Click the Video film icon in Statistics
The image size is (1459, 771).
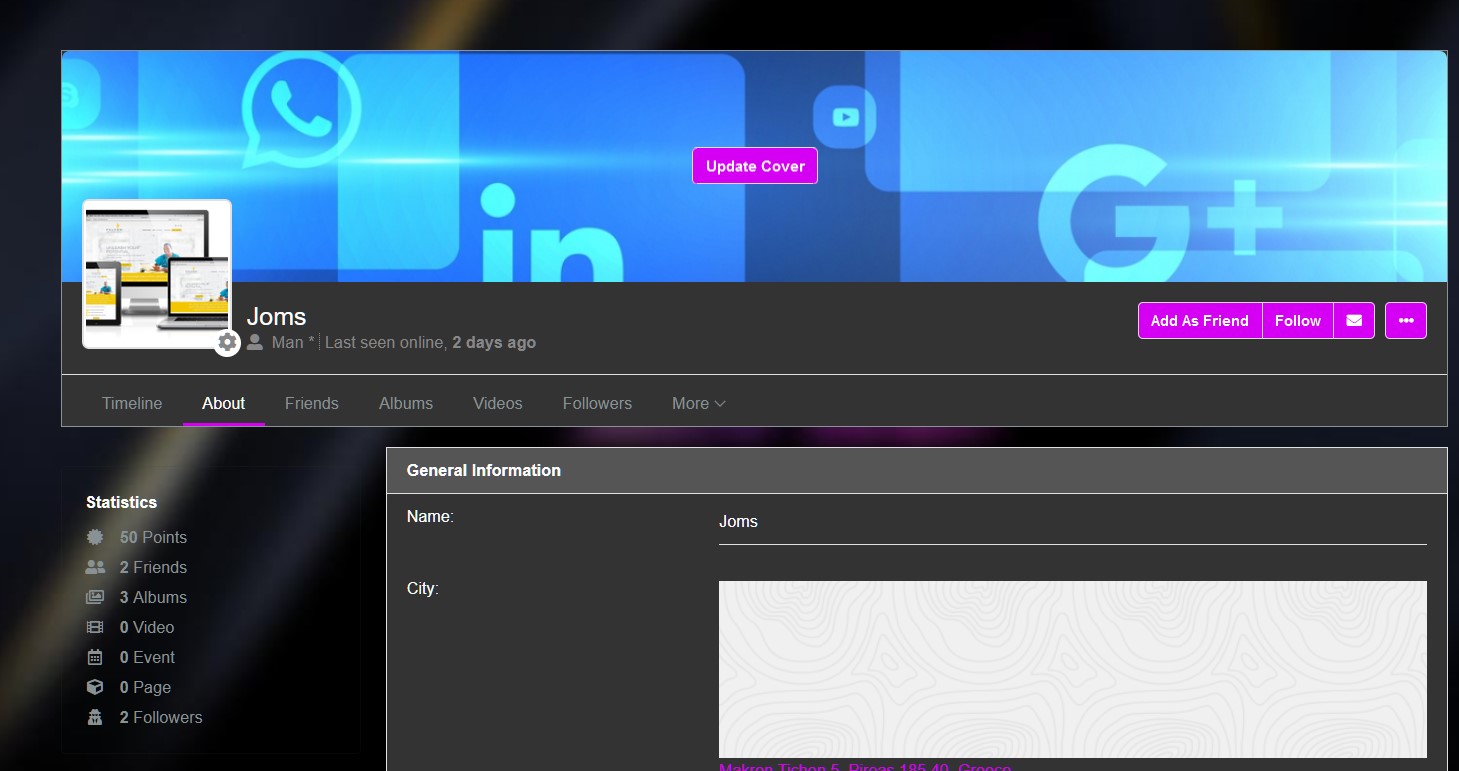95,627
